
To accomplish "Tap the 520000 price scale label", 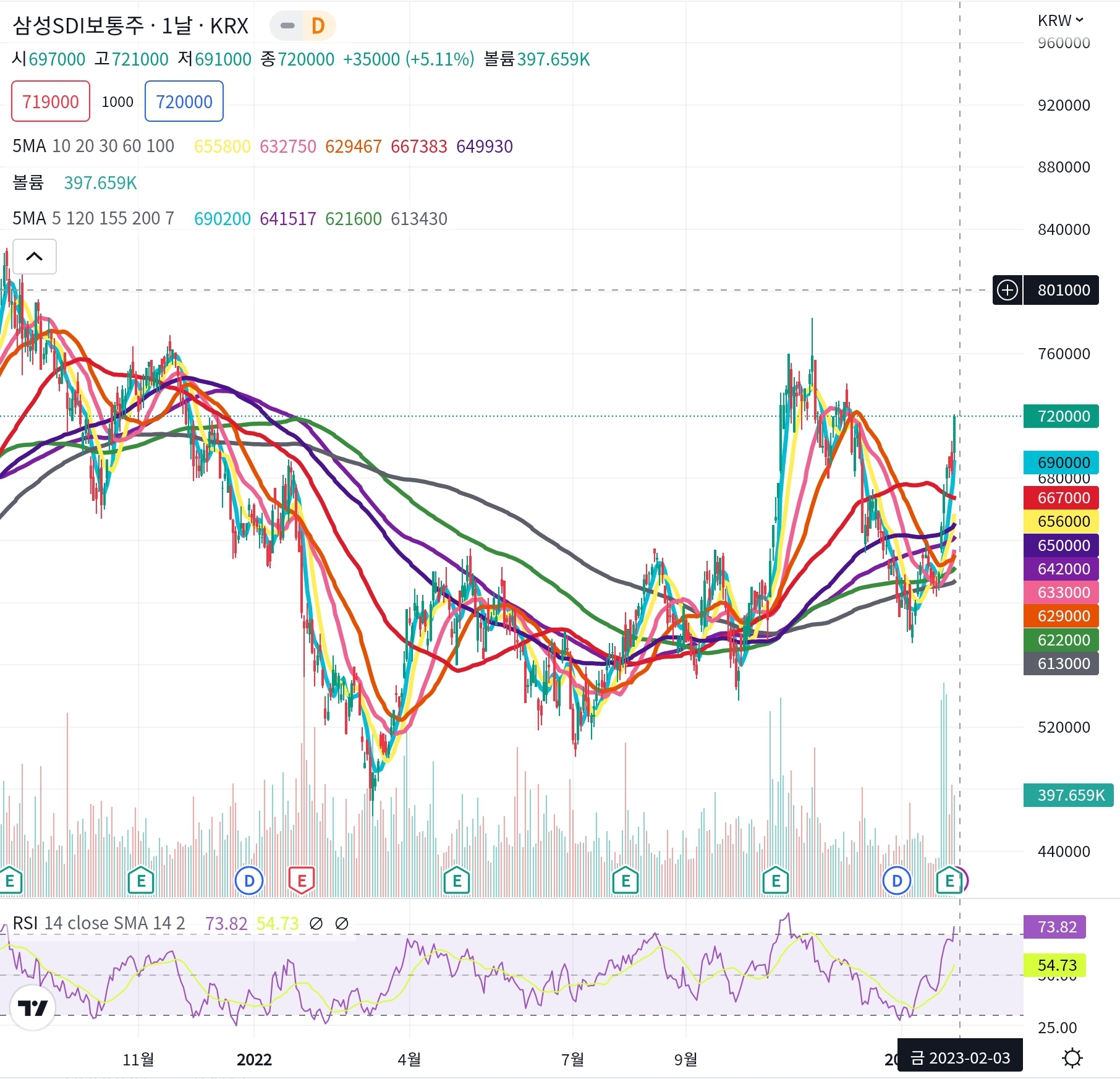I will (1064, 727).
